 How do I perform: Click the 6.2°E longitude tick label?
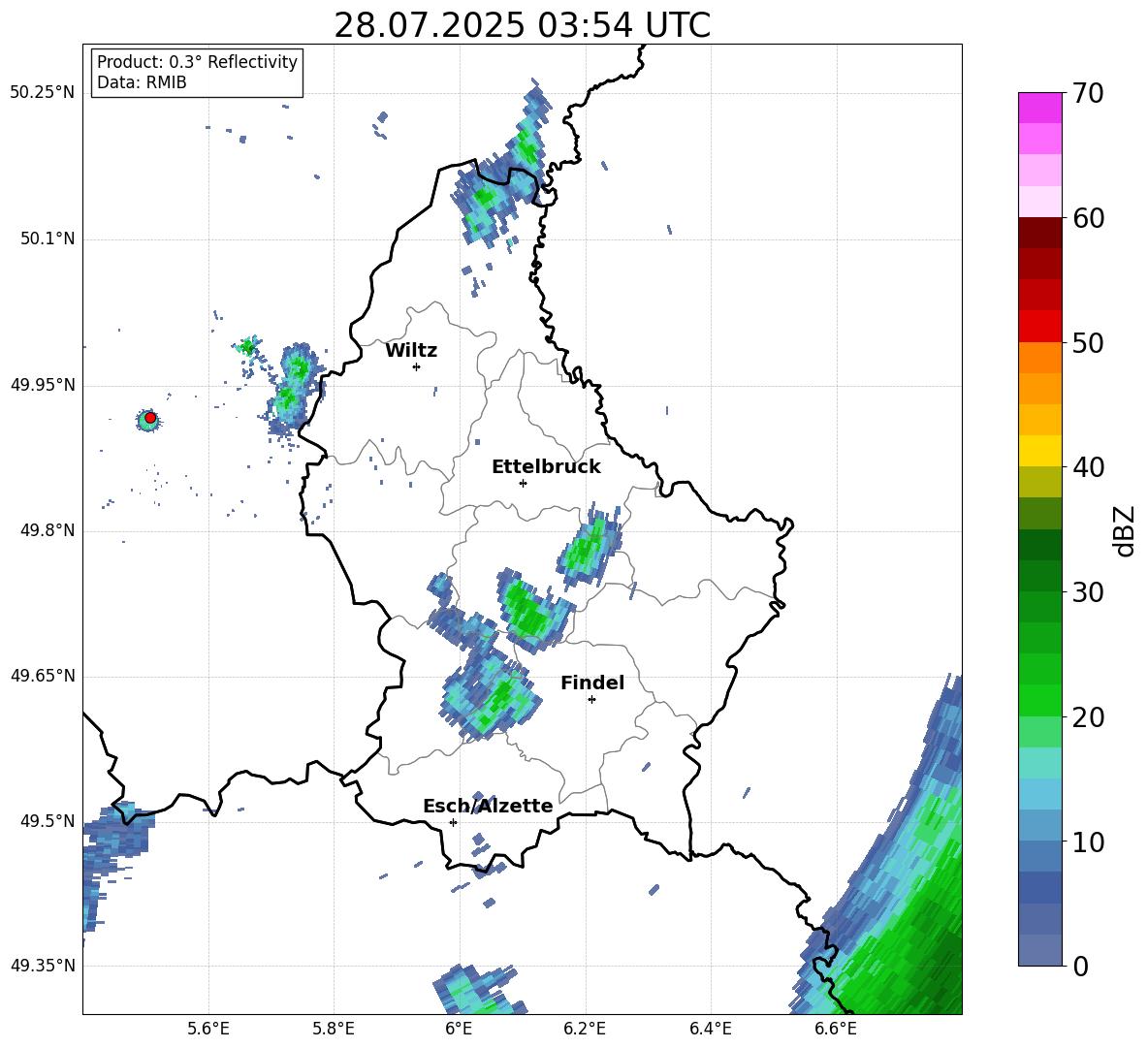point(585,1029)
